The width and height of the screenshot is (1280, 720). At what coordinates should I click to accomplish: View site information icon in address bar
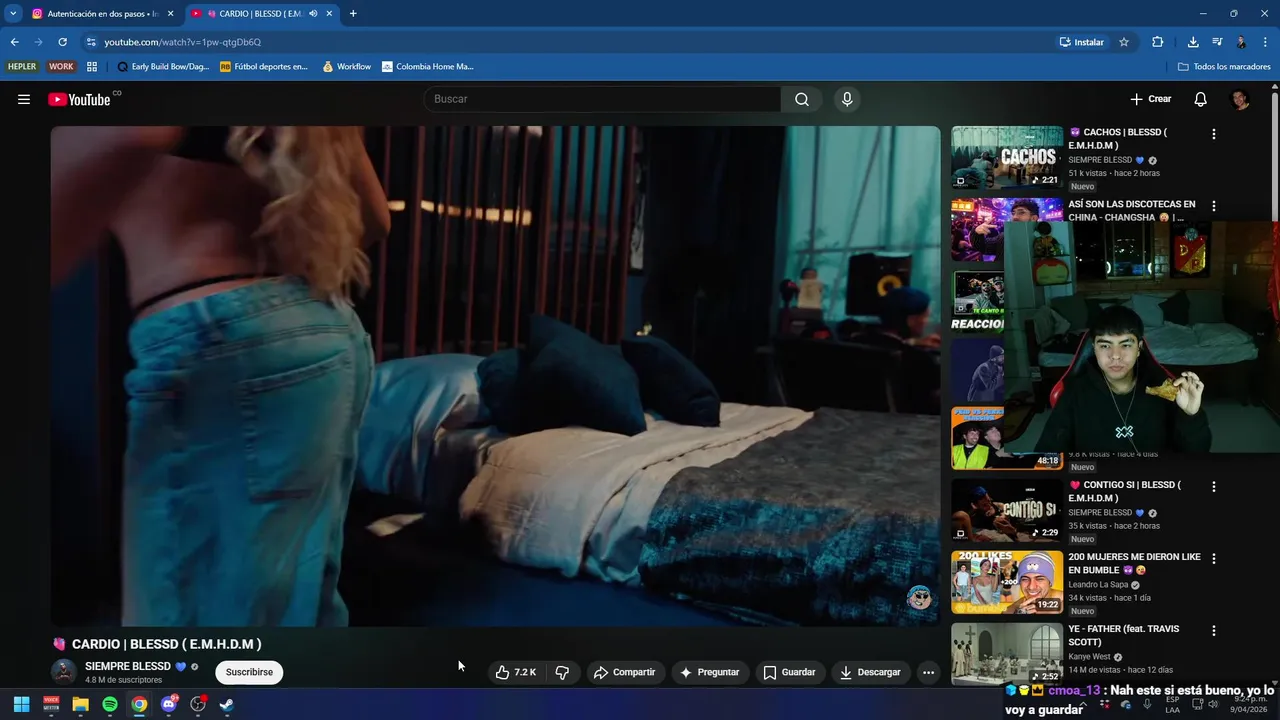(x=91, y=42)
